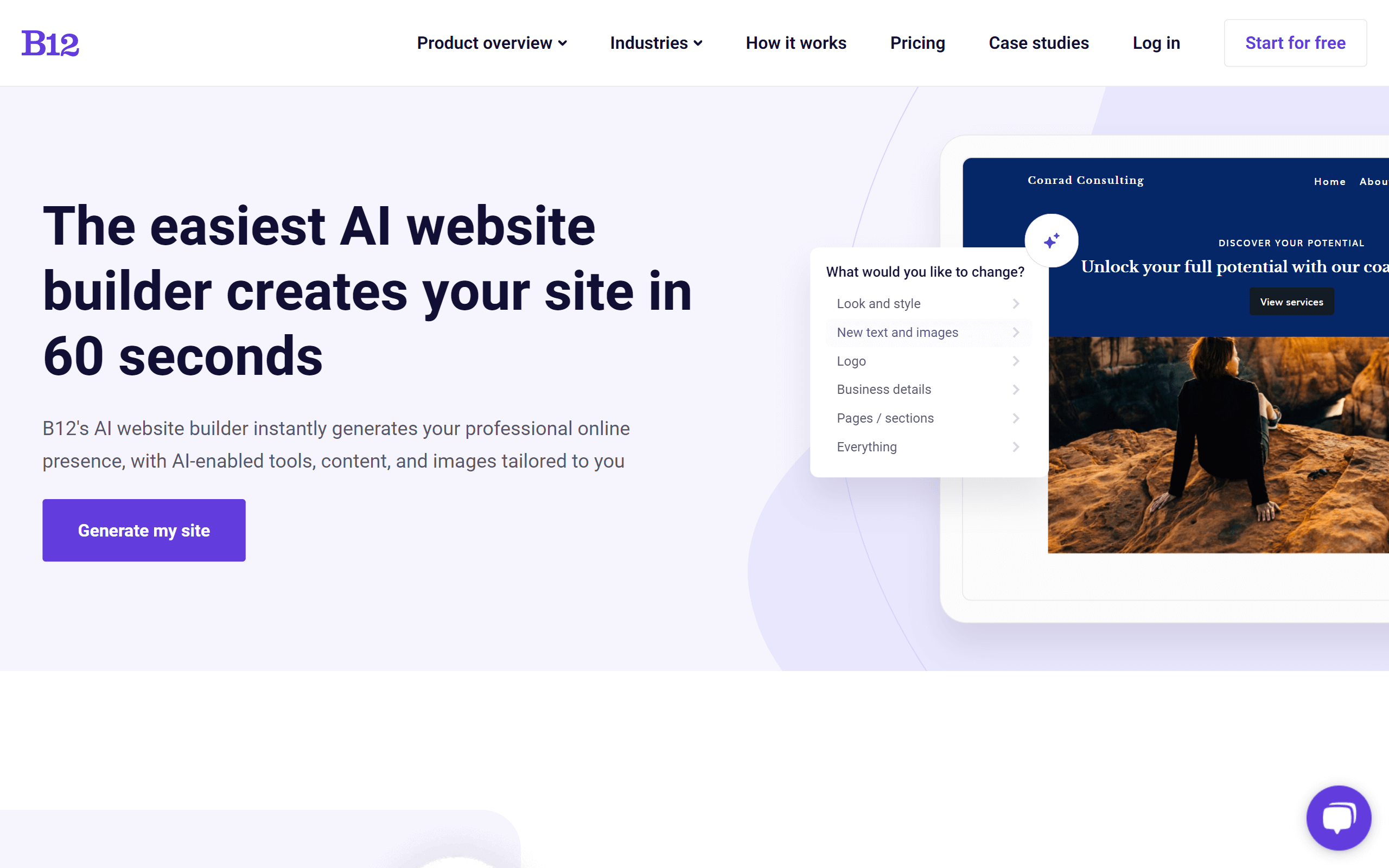
Task: Click the How it works nav item
Action: pos(795,43)
